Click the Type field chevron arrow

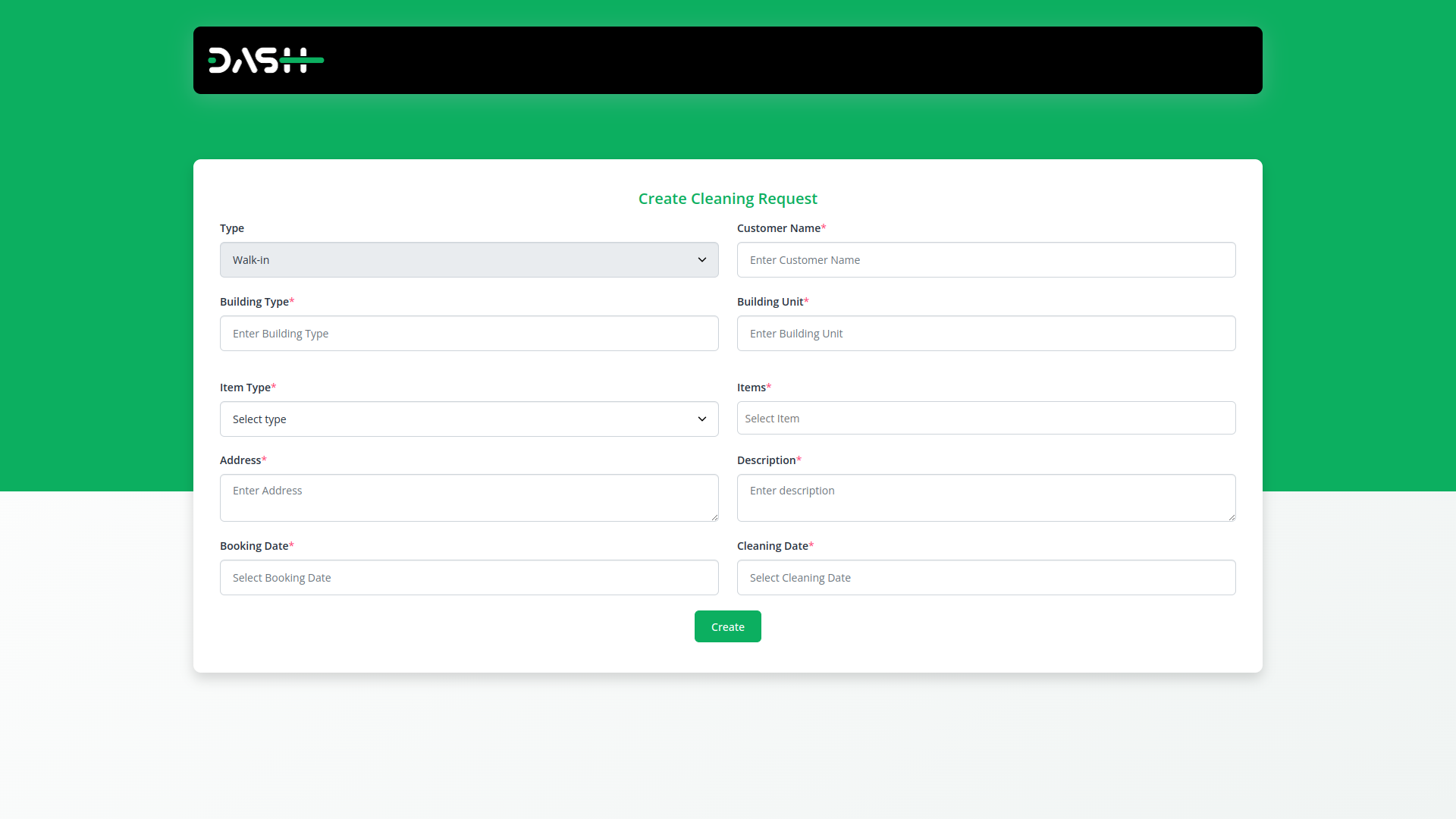[702, 260]
